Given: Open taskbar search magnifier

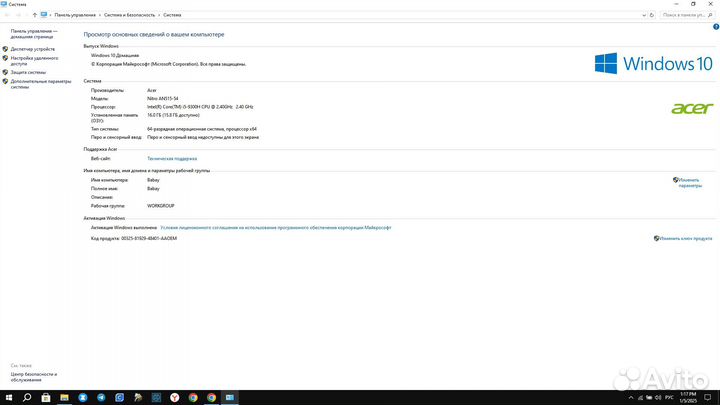Looking at the screenshot, I should 27,398.
